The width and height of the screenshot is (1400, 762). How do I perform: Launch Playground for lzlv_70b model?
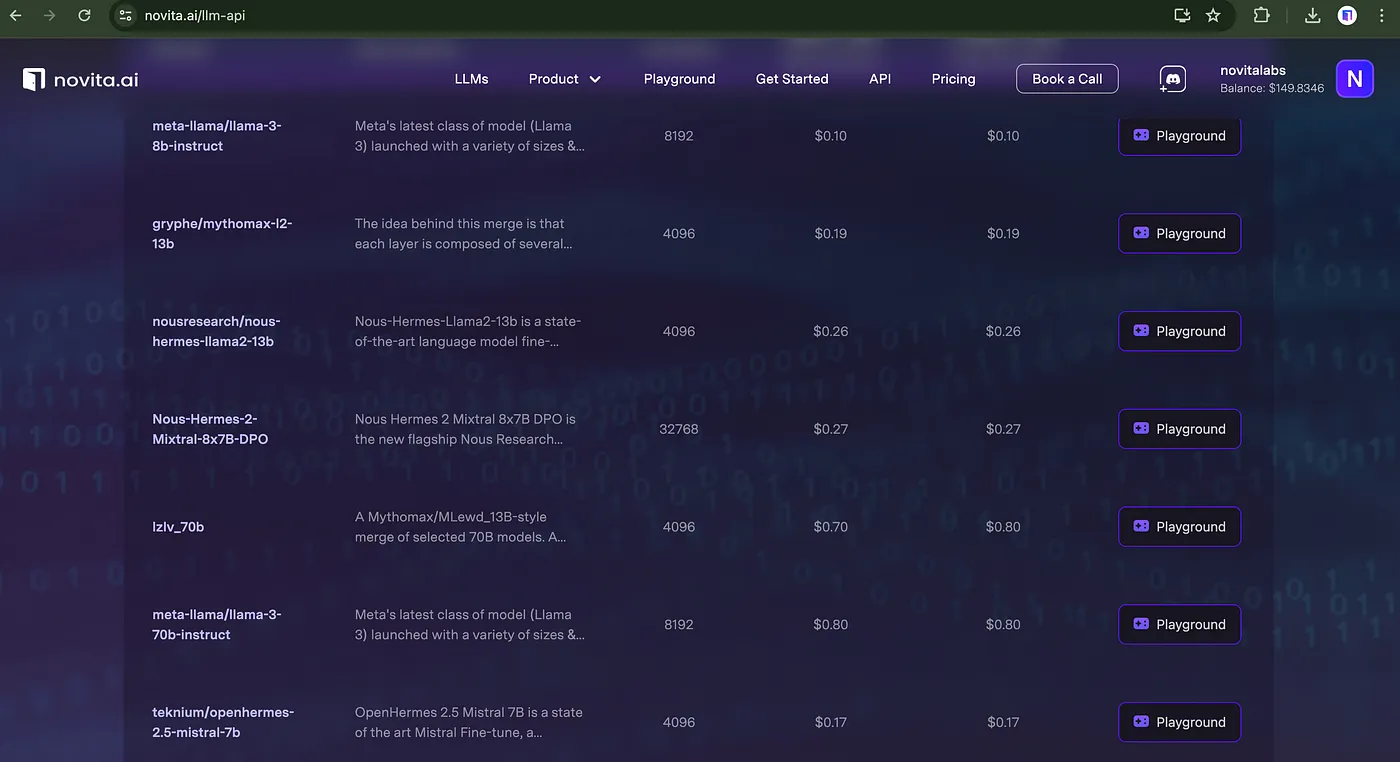tap(1179, 527)
